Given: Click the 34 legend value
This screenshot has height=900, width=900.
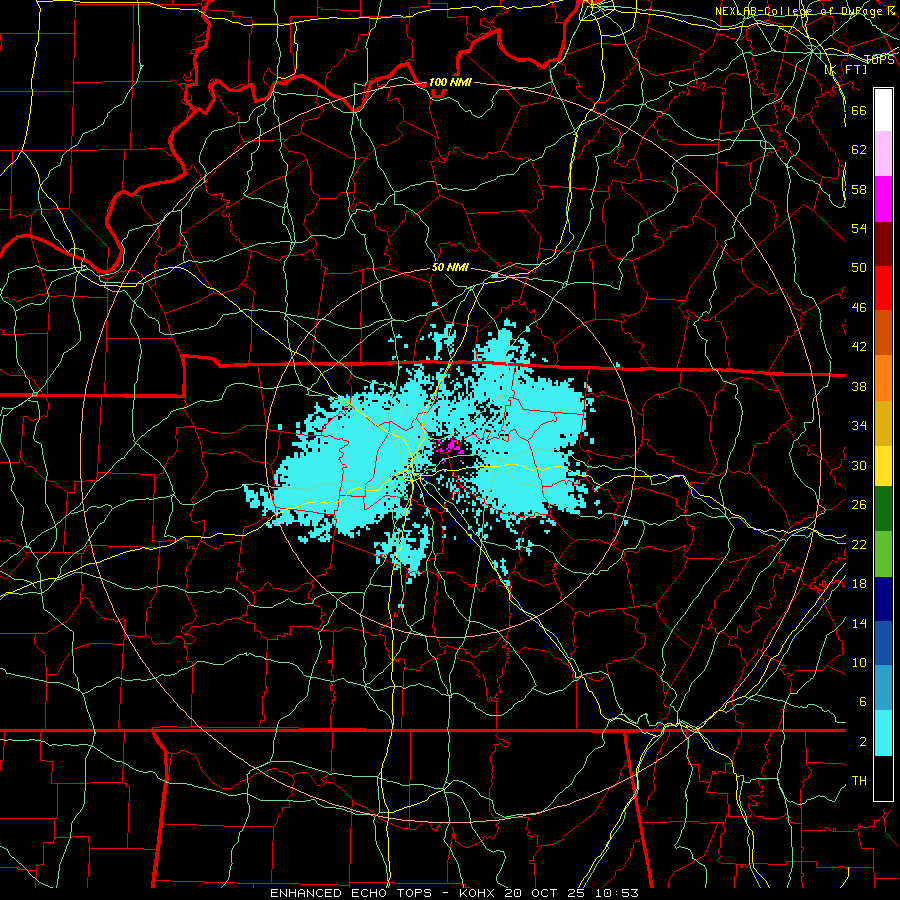Looking at the screenshot, I should coord(859,425).
